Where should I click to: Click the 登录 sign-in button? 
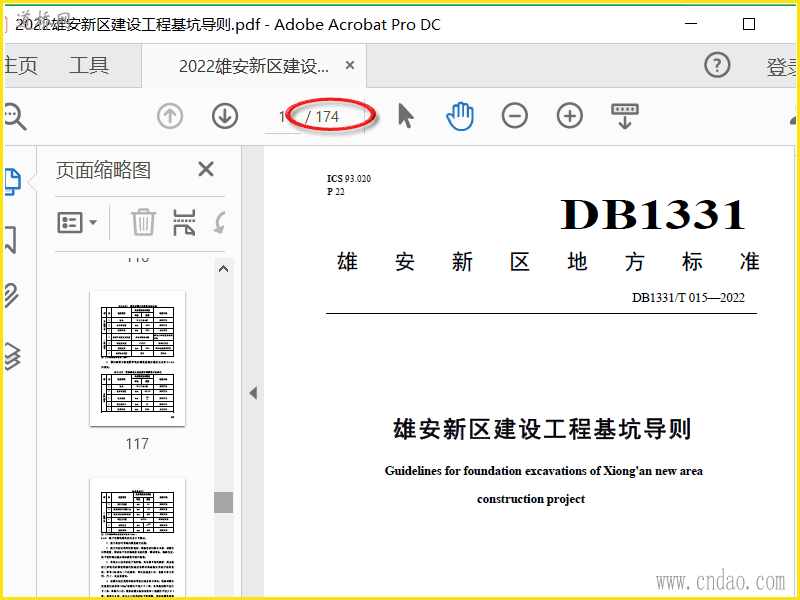tap(781, 67)
